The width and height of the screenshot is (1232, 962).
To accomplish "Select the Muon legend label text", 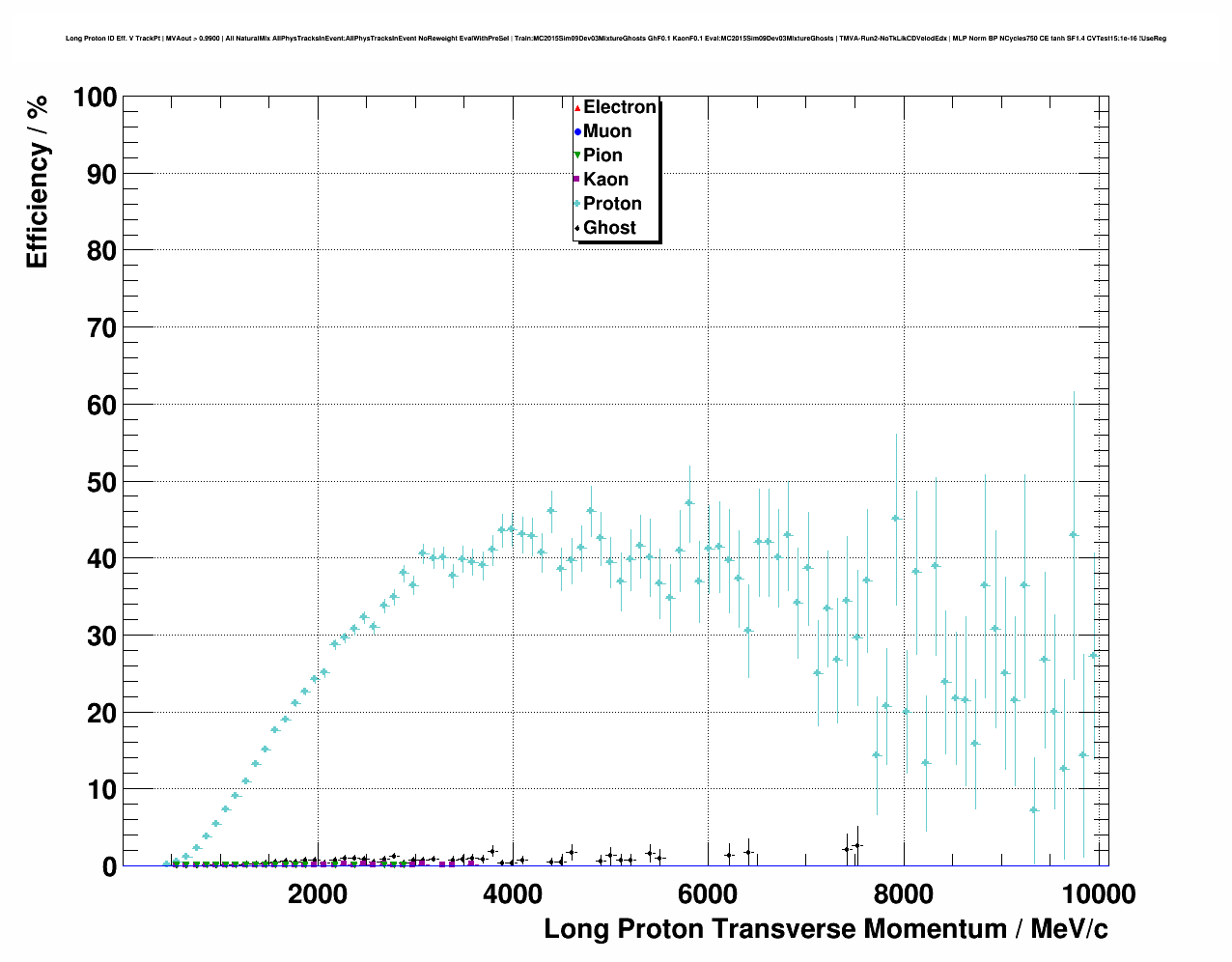I will (607, 131).
